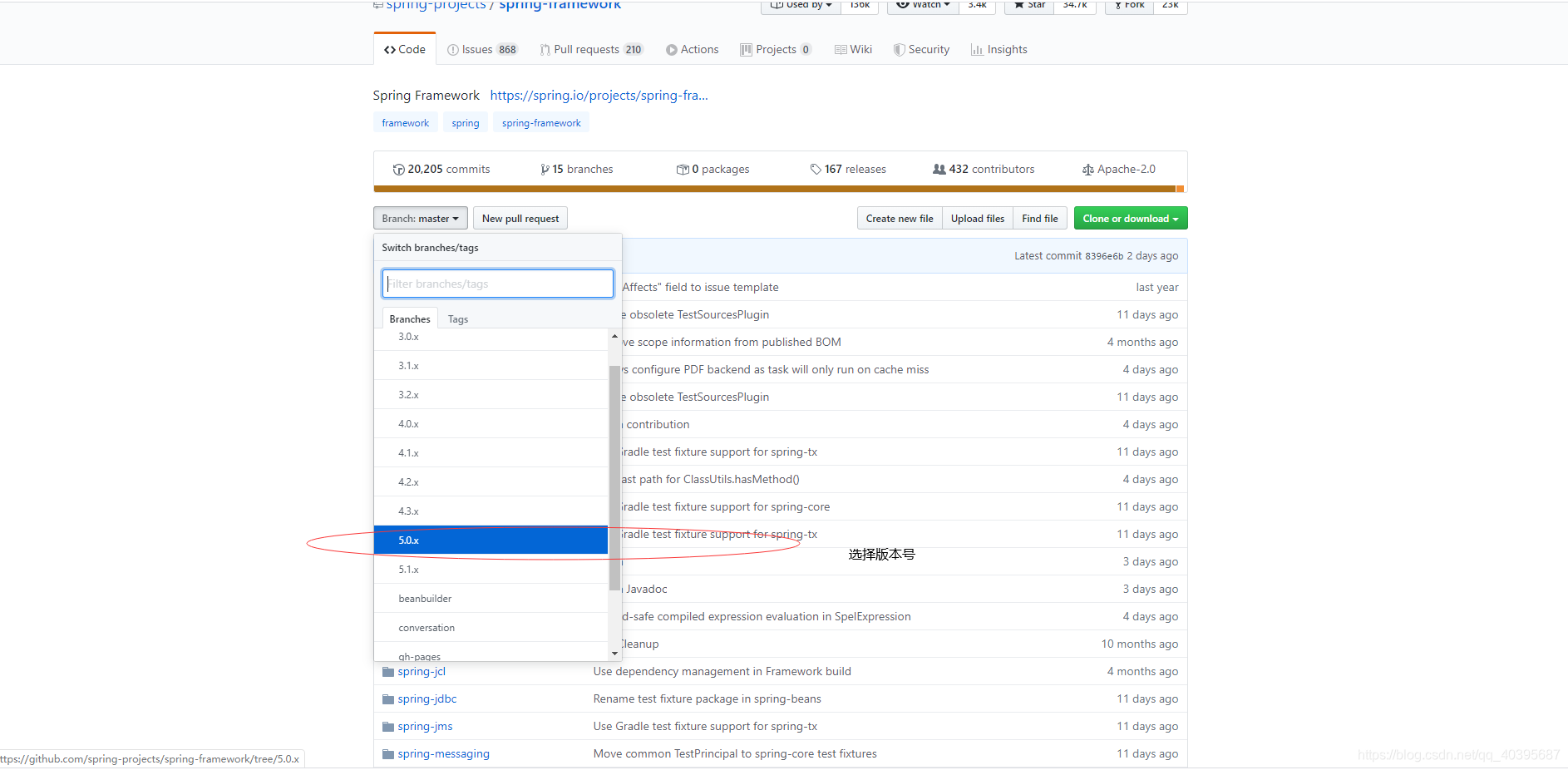View the 15 branches list
The image size is (1568, 770).
pos(577,169)
